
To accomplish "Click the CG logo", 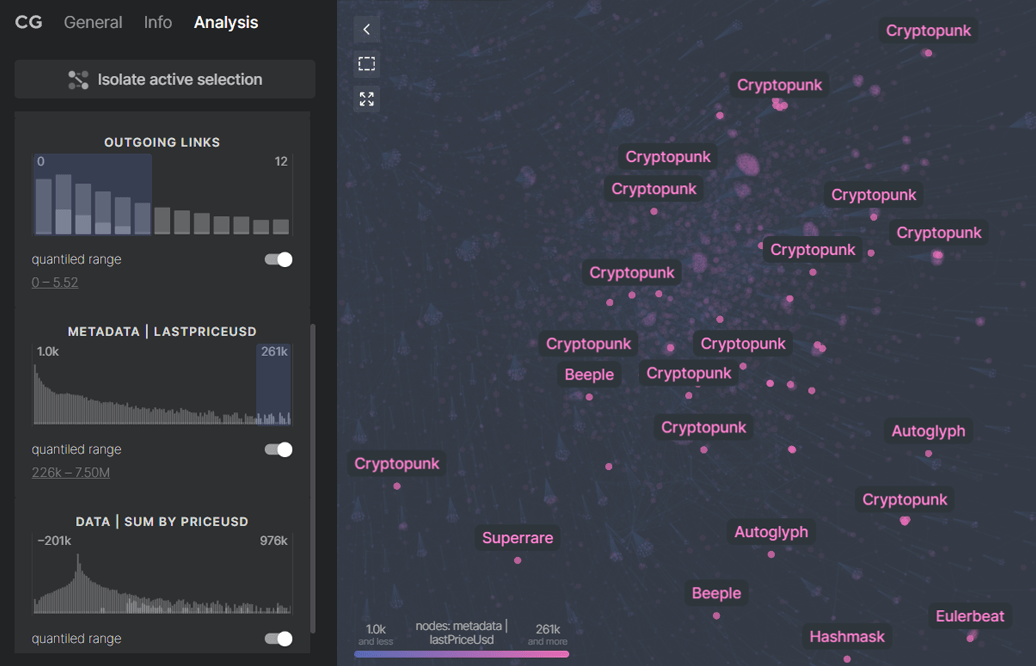I will pyautogui.click(x=29, y=22).
